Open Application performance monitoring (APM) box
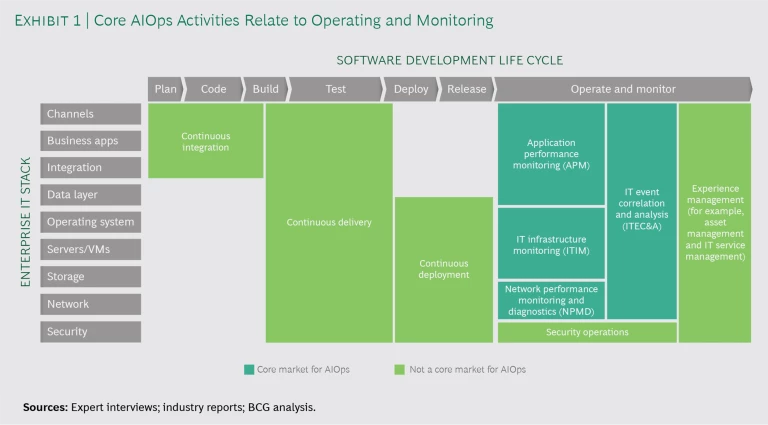The height and width of the screenshot is (425, 768). [551, 154]
